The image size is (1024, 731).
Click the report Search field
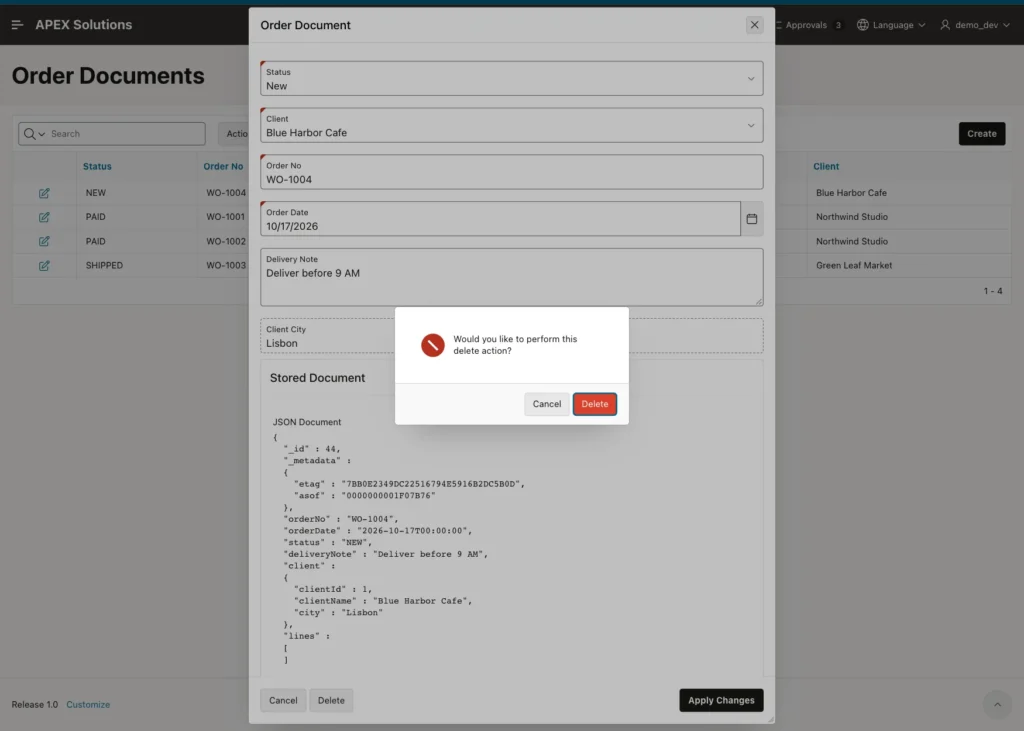pos(127,133)
